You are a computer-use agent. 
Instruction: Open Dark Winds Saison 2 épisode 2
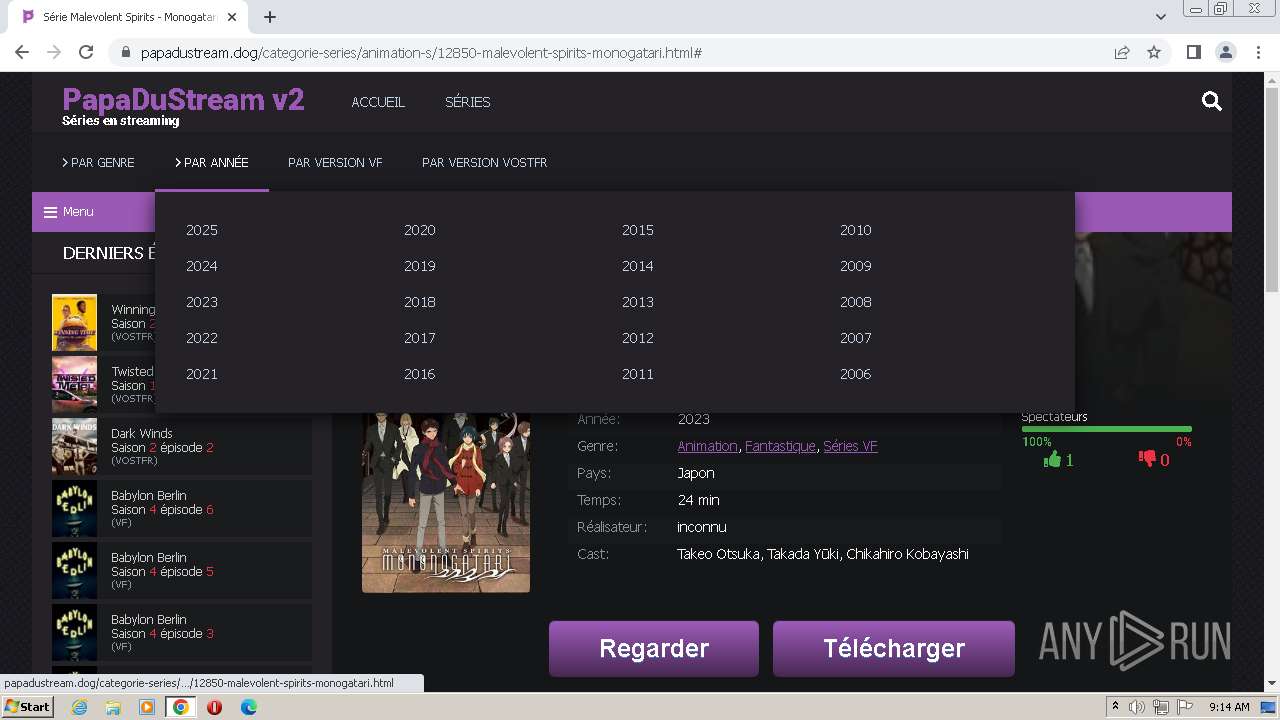pos(181,446)
